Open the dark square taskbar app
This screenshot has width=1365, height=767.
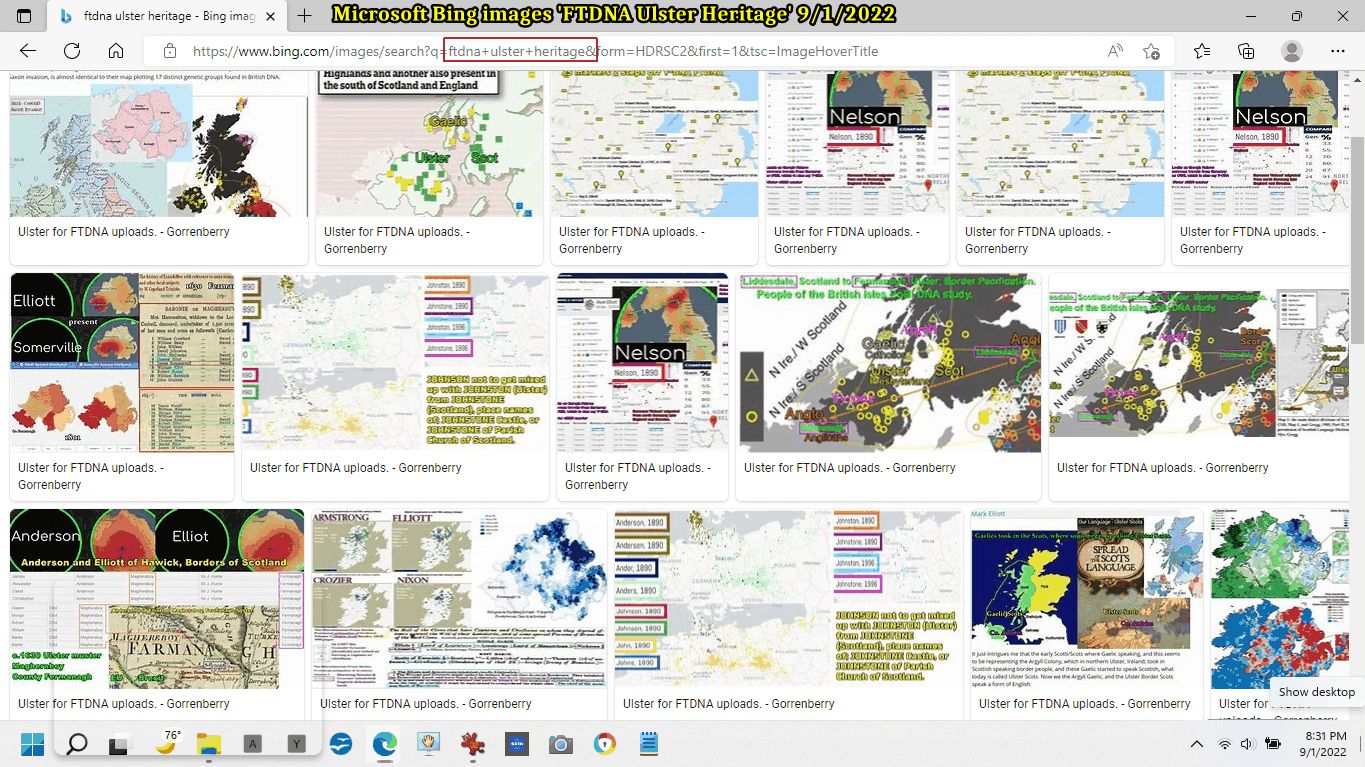pos(517,744)
